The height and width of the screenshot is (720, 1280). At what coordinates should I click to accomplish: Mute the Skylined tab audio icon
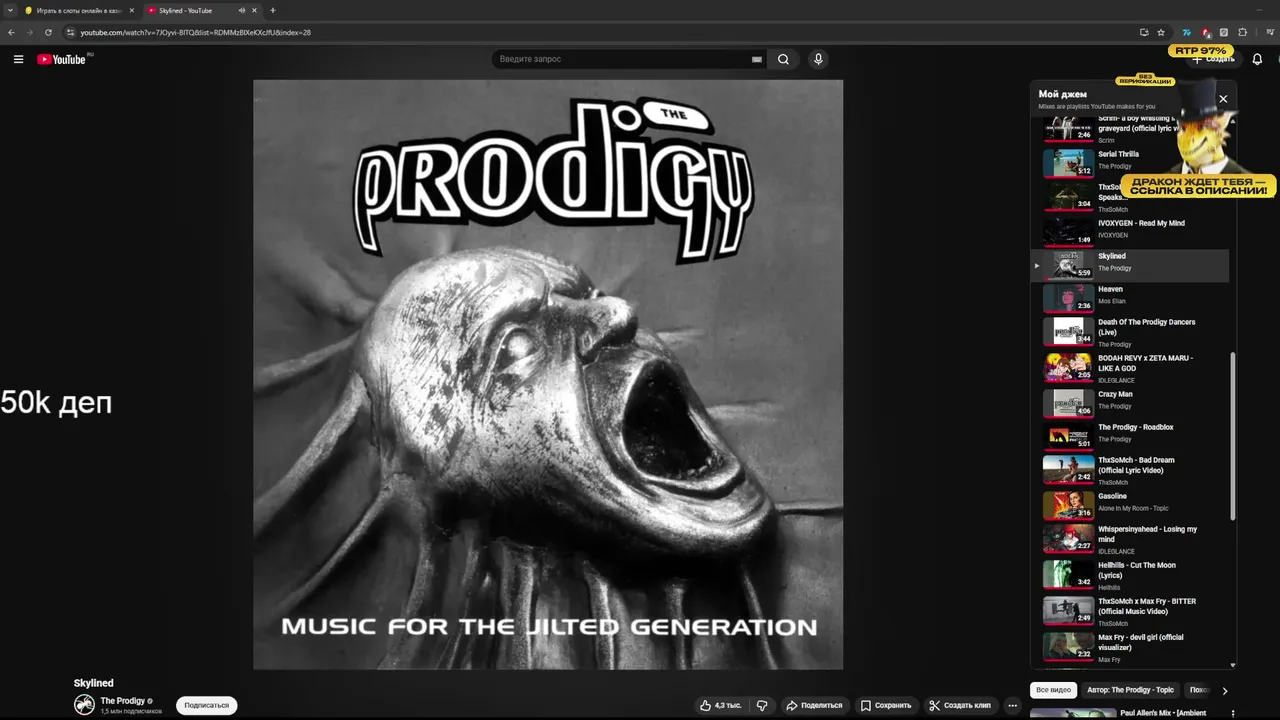[x=241, y=10]
